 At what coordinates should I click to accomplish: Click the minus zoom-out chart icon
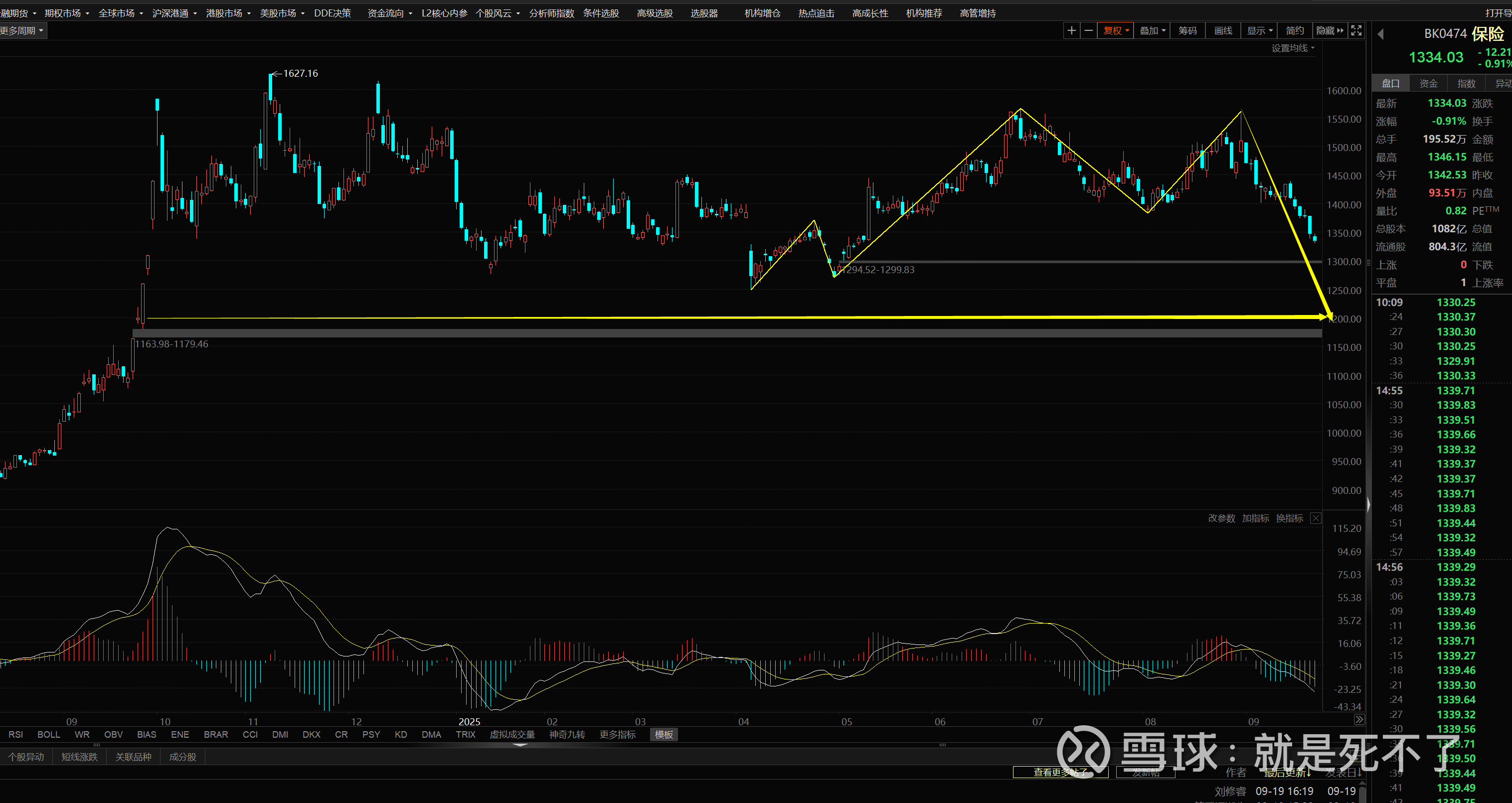pyautogui.click(x=1088, y=30)
